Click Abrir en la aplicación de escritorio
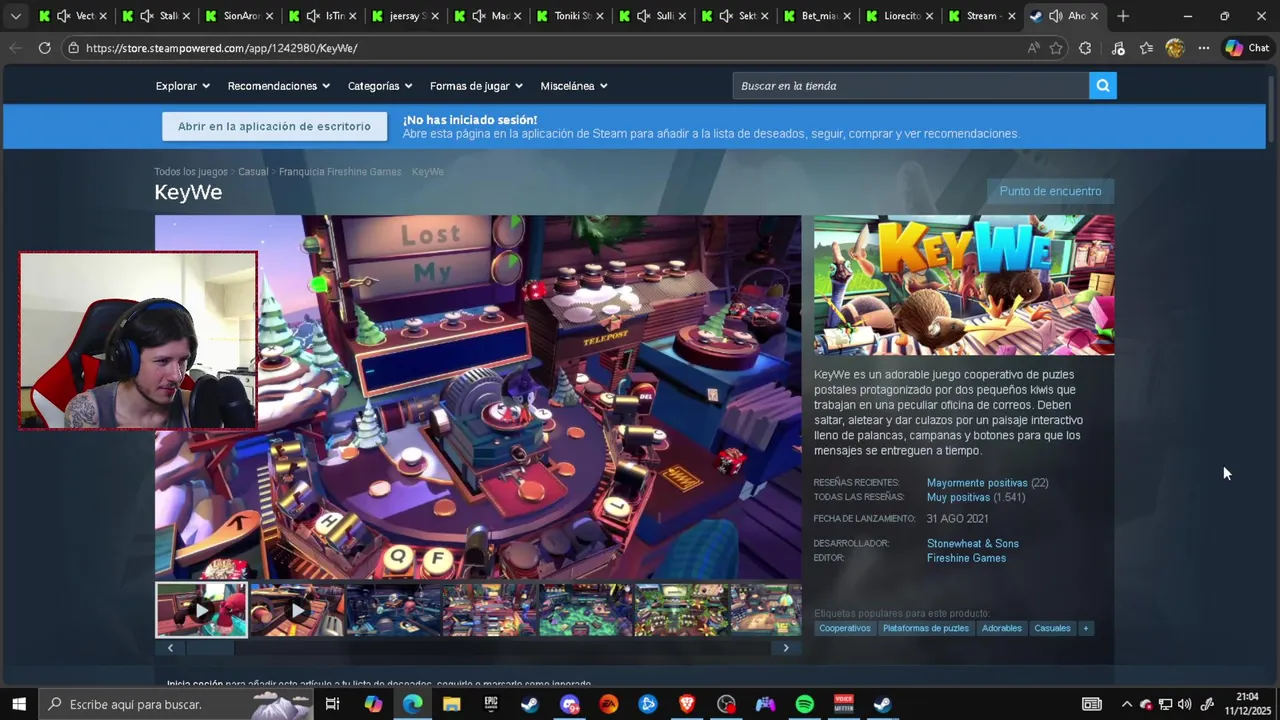 274,126
